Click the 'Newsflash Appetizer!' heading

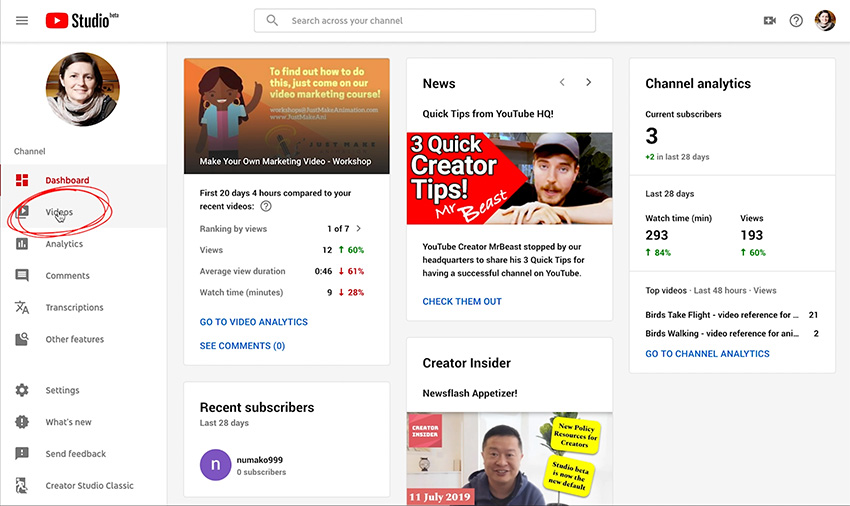470,393
